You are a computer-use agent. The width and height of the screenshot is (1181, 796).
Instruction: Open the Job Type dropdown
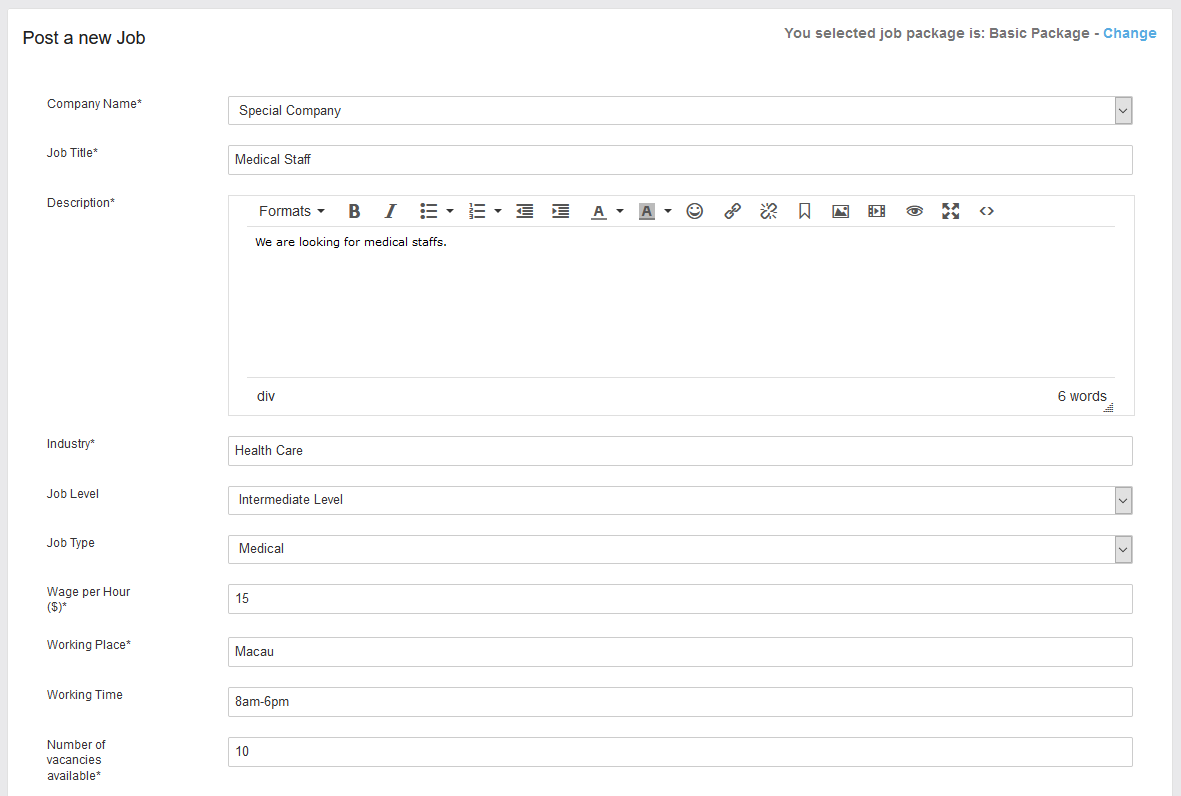point(1123,549)
